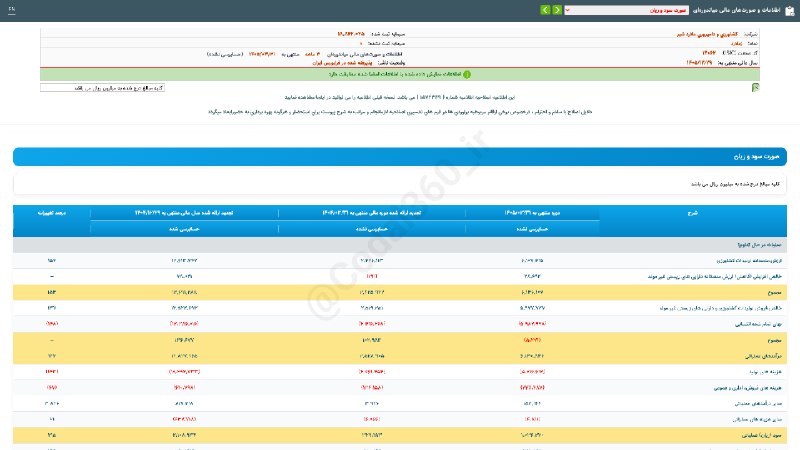This screenshot has height=450, width=800.
Task: Select the درآمدهای عملیاتی row label
Action: tap(764, 356)
